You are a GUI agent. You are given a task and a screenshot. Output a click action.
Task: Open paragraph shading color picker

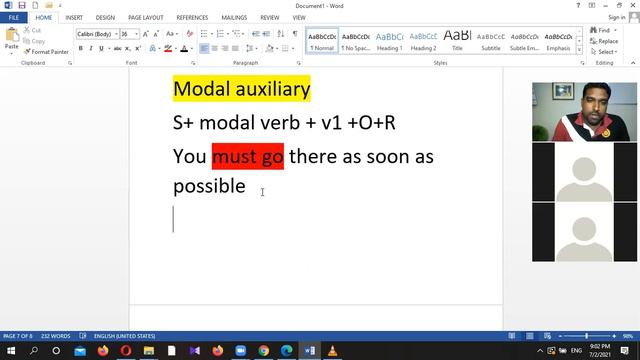coord(269,49)
